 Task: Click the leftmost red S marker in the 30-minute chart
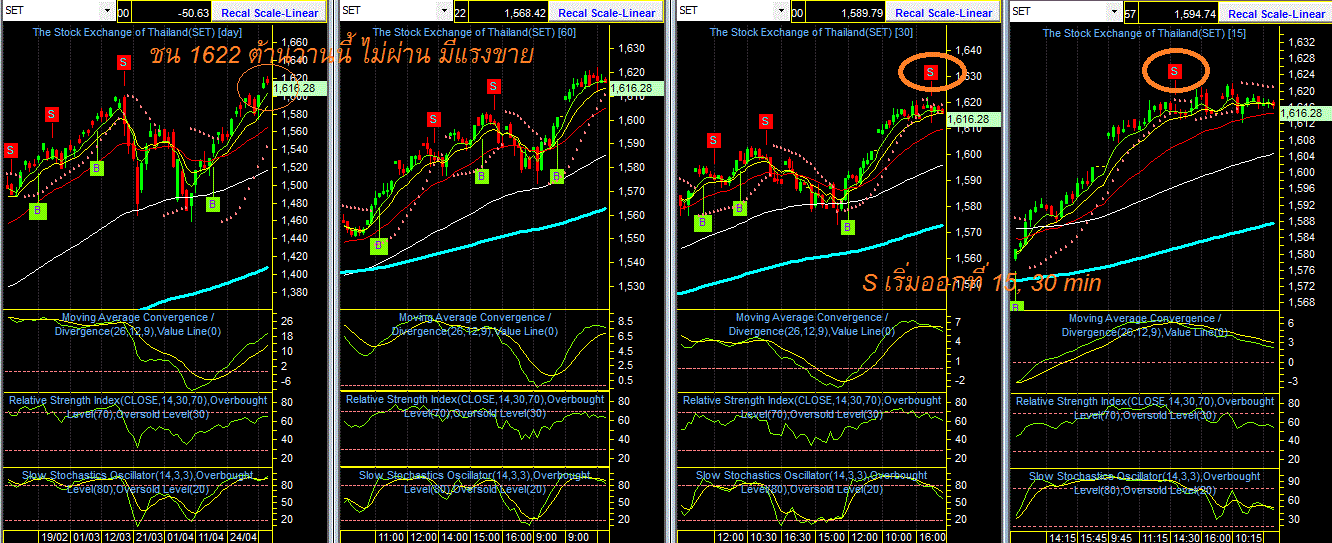coord(713,140)
